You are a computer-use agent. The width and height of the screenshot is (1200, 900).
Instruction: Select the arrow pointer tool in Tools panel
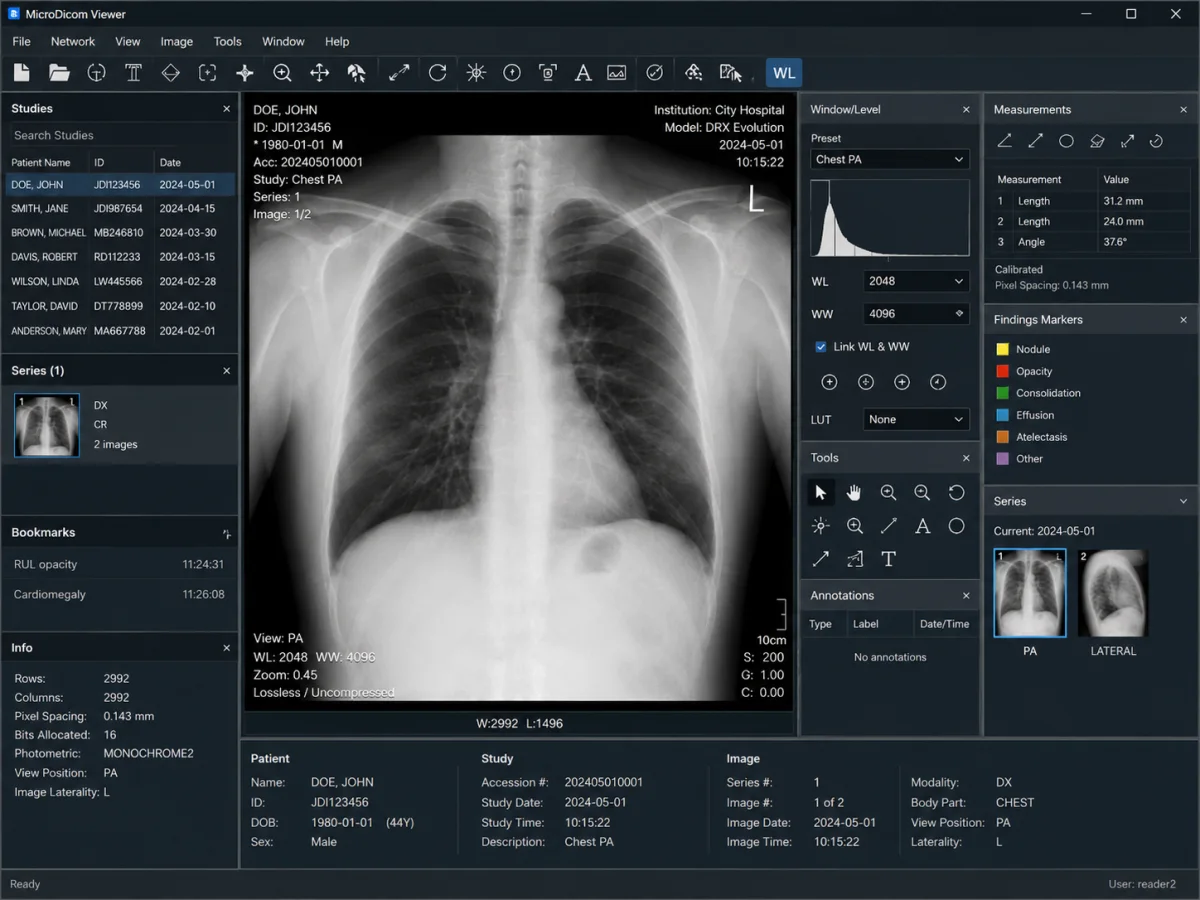pyautogui.click(x=820, y=492)
